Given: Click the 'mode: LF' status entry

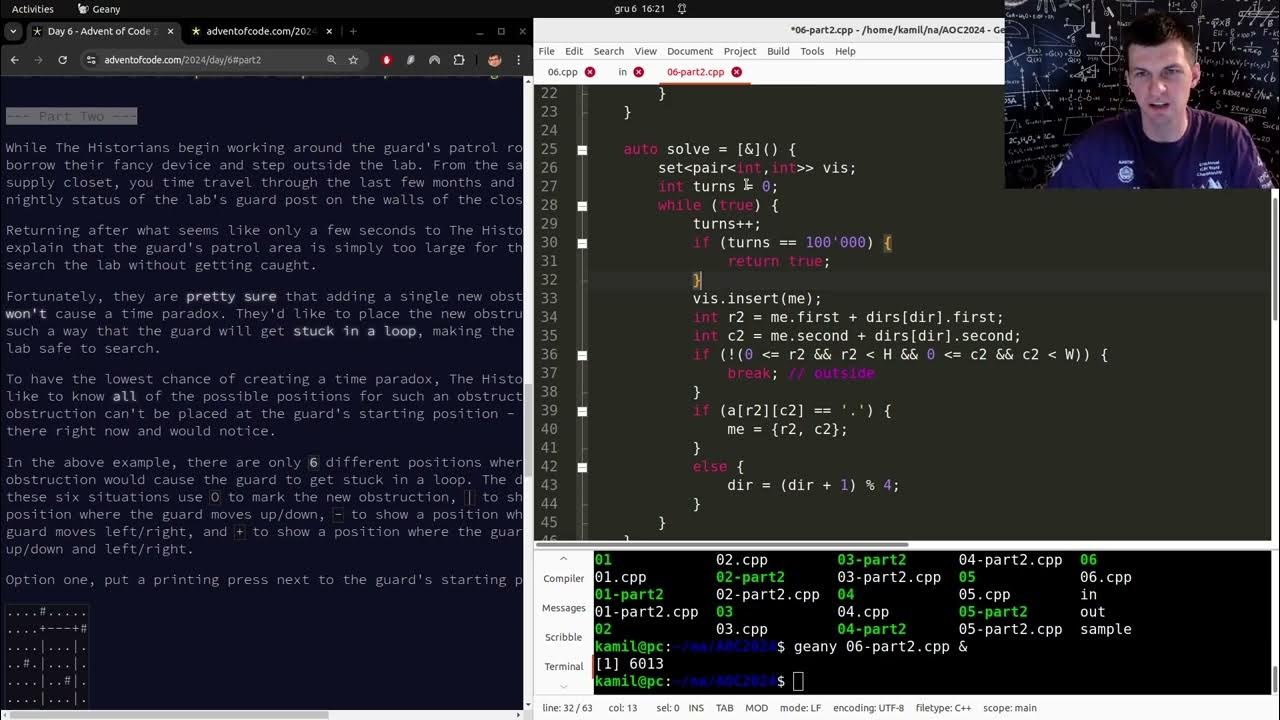Looking at the screenshot, I should tap(800, 708).
